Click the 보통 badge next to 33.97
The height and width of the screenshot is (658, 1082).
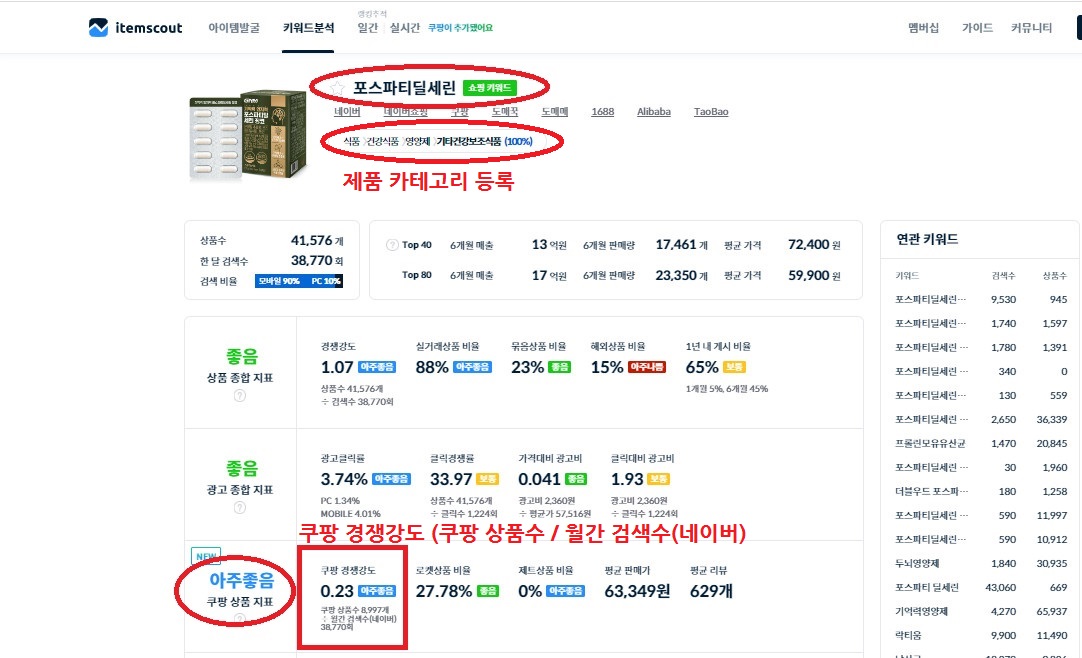tap(487, 479)
